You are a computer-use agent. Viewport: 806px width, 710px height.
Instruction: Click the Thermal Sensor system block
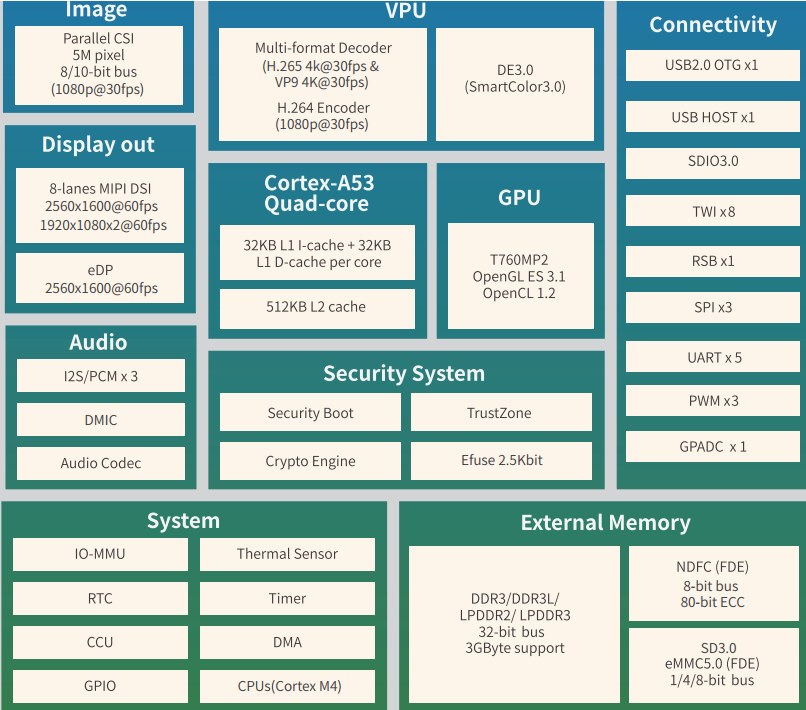287,554
